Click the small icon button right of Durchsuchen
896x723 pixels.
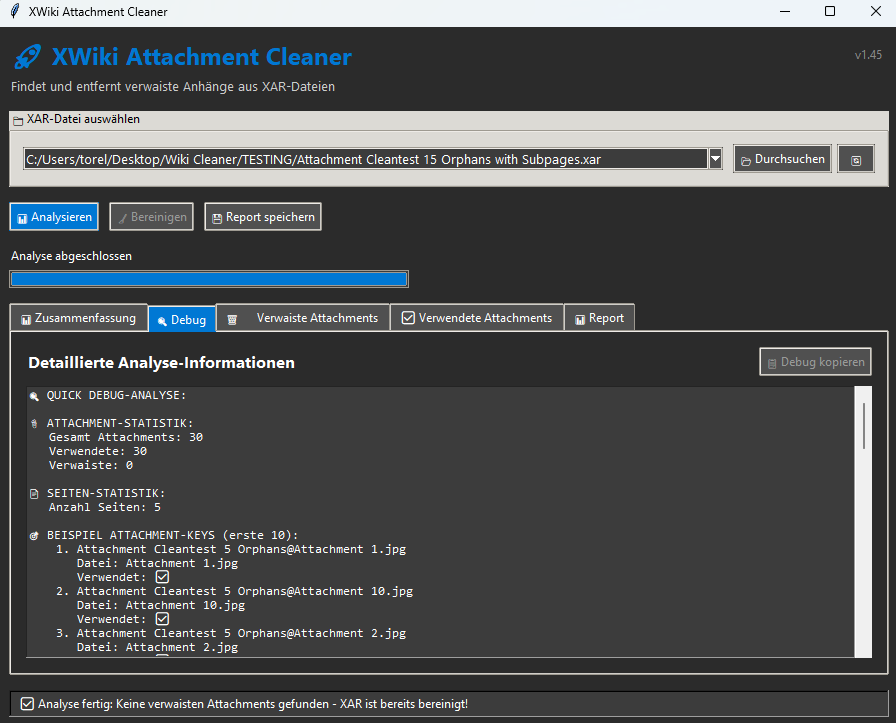(855, 159)
